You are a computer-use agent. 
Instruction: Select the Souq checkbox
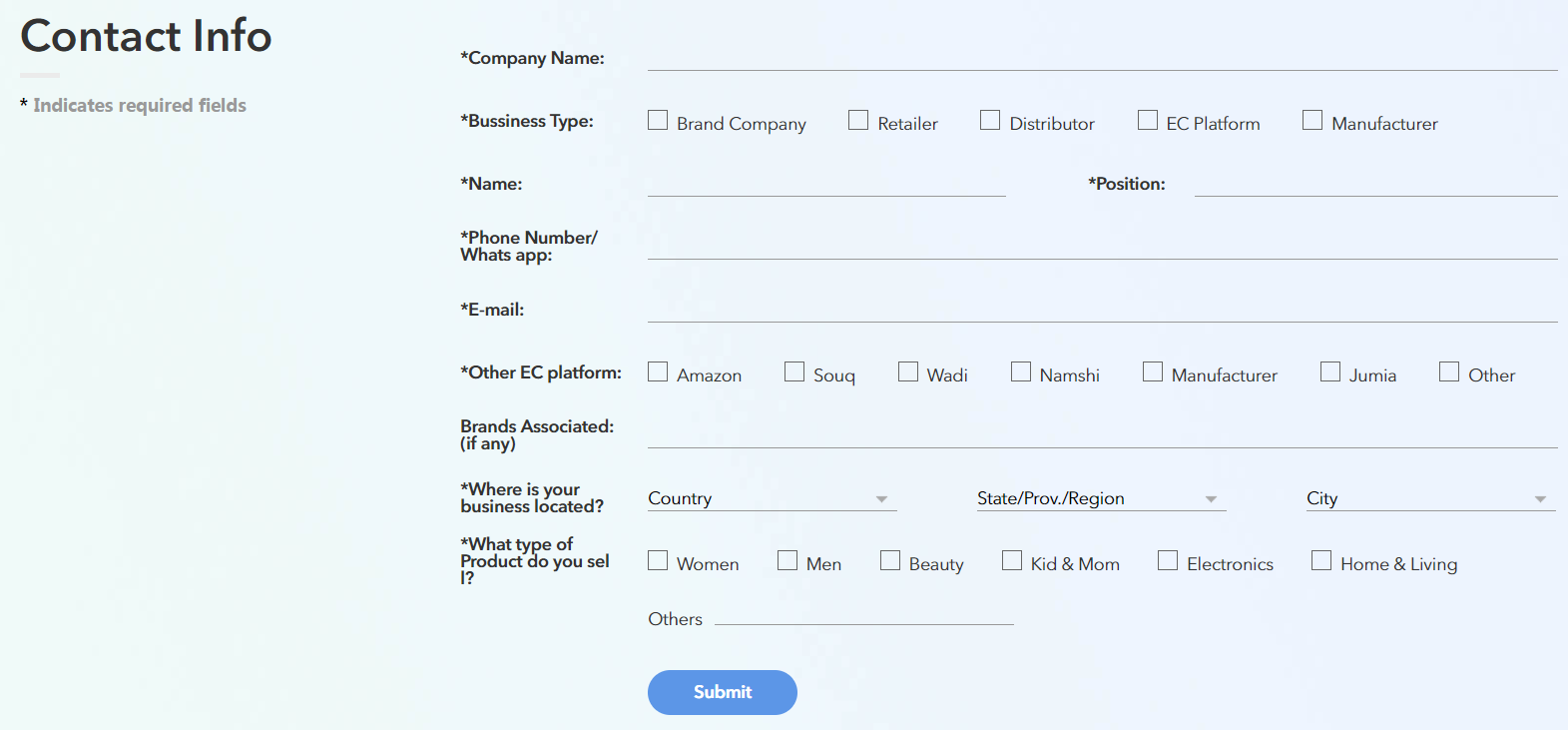click(x=794, y=372)
